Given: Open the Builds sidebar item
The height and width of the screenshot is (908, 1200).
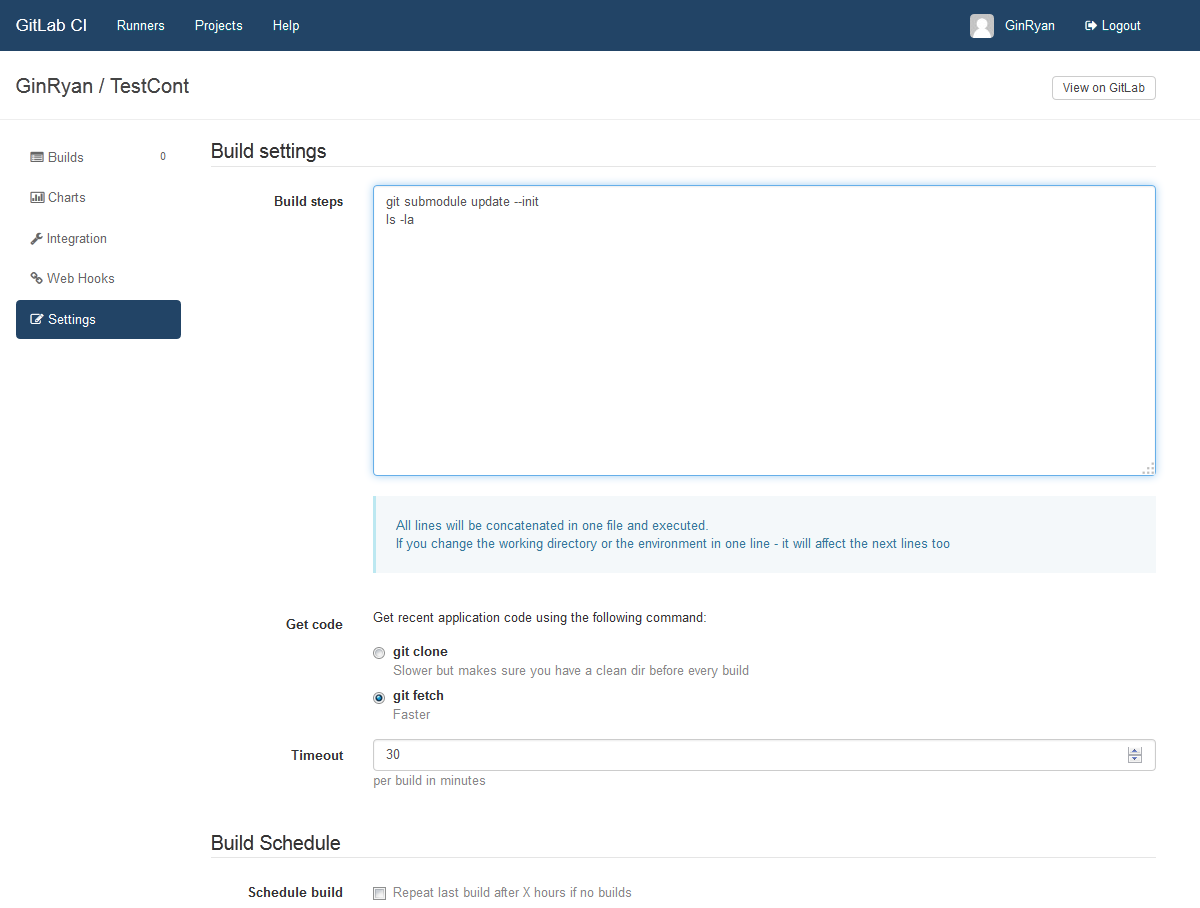Looking at the screenshot, I should (98, 157).
